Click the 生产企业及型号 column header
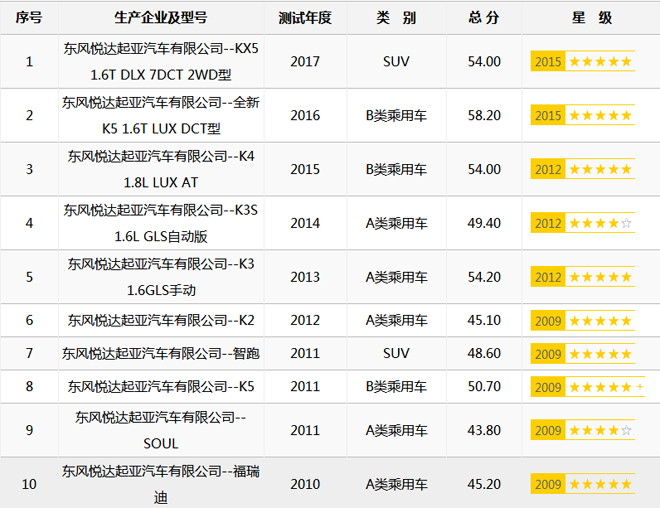Image resolution: width=660 pixels, height=508 pixels. [x=161, y=18]
